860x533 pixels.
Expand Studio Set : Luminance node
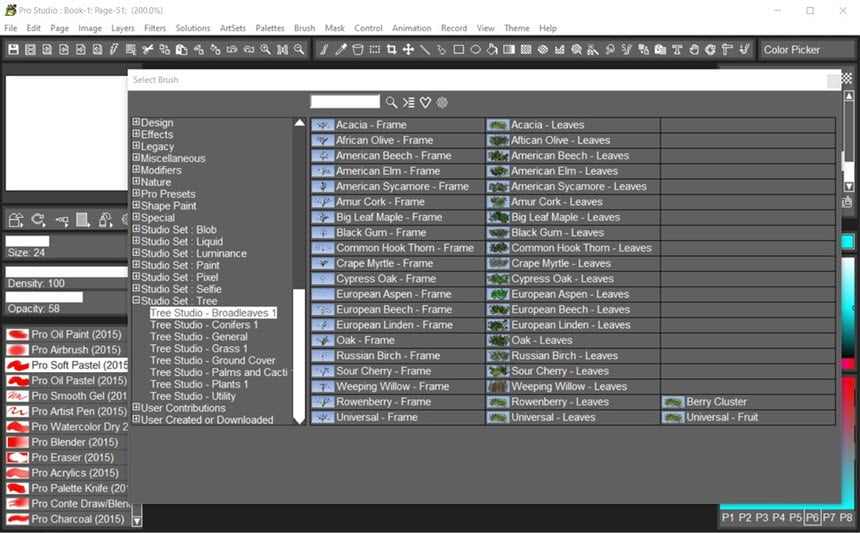coord(136,253)
